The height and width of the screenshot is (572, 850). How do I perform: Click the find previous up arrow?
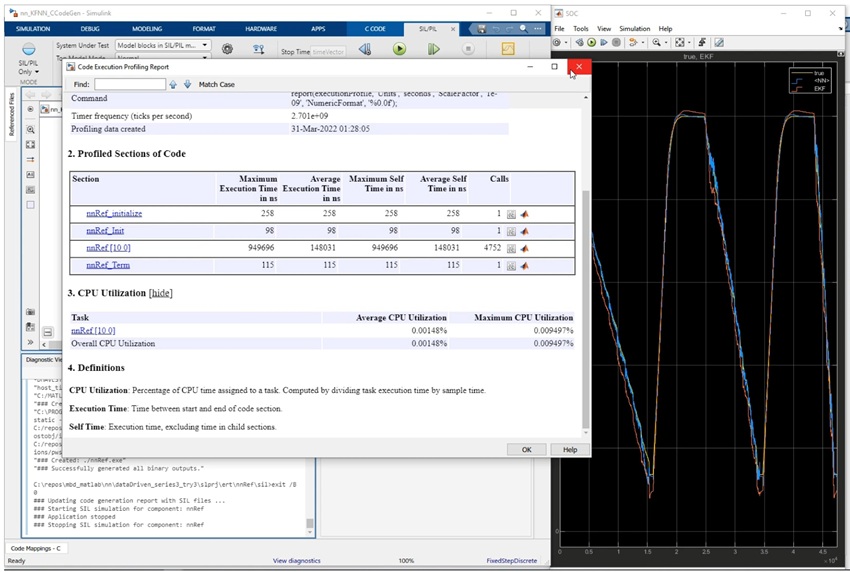click(173, 85)
